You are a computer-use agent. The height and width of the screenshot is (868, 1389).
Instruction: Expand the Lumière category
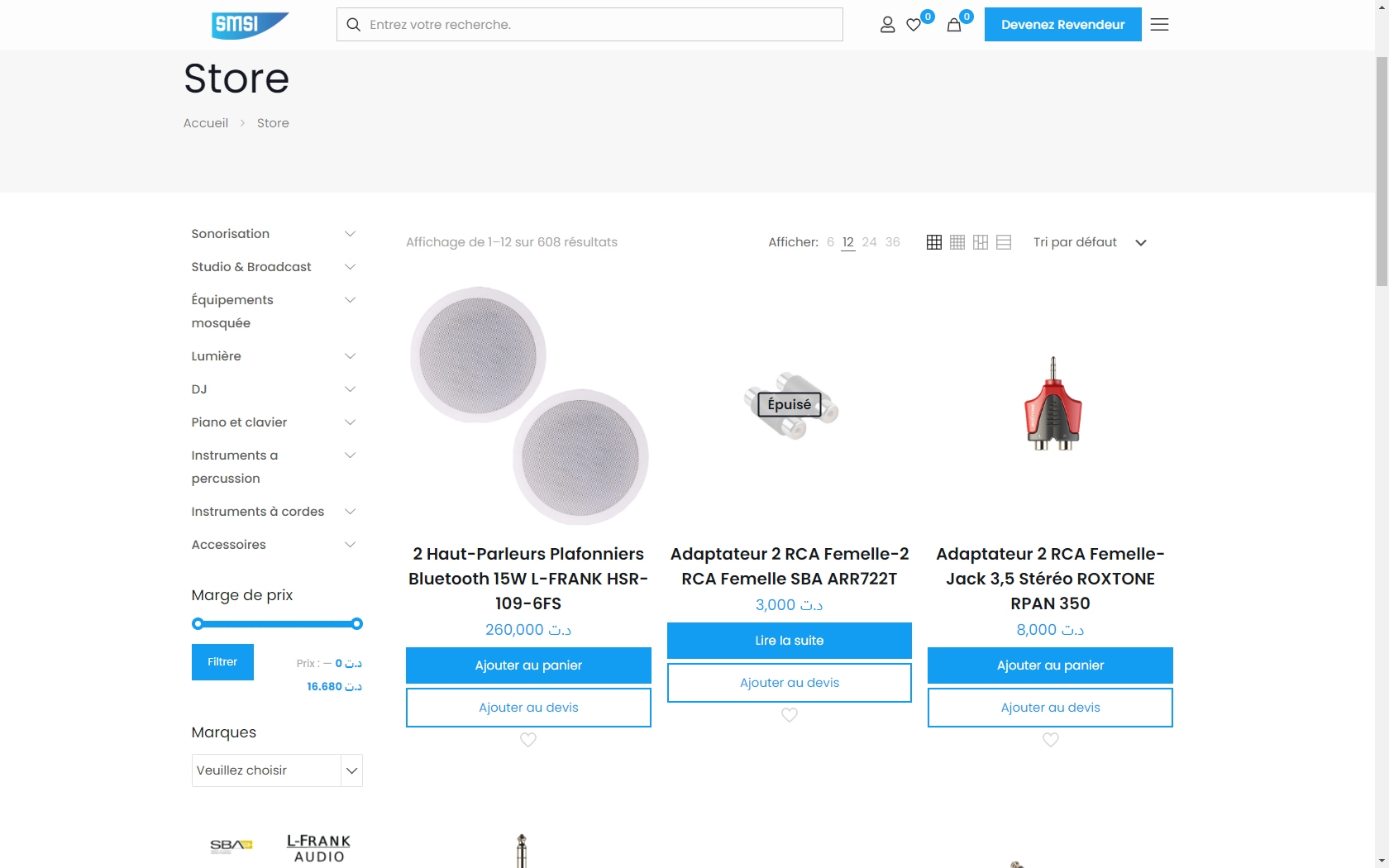[350, 356]
